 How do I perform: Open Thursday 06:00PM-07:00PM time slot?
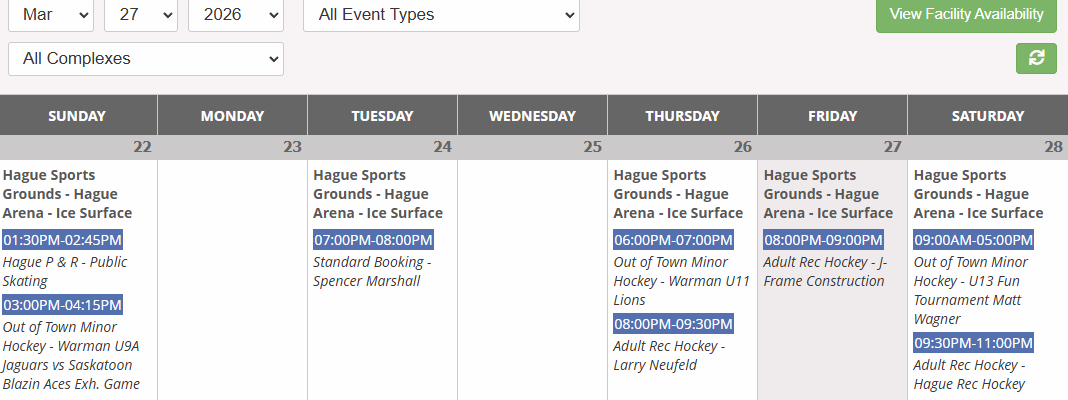[x=673, y=240]
